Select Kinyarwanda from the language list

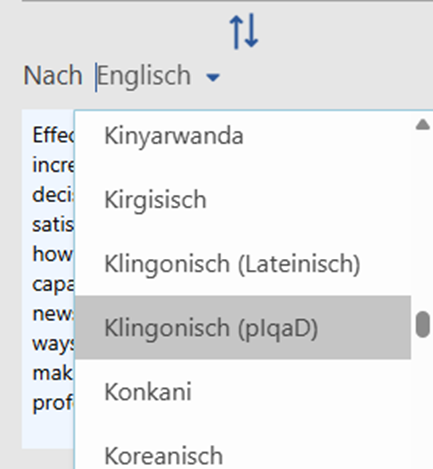[243, 136]
